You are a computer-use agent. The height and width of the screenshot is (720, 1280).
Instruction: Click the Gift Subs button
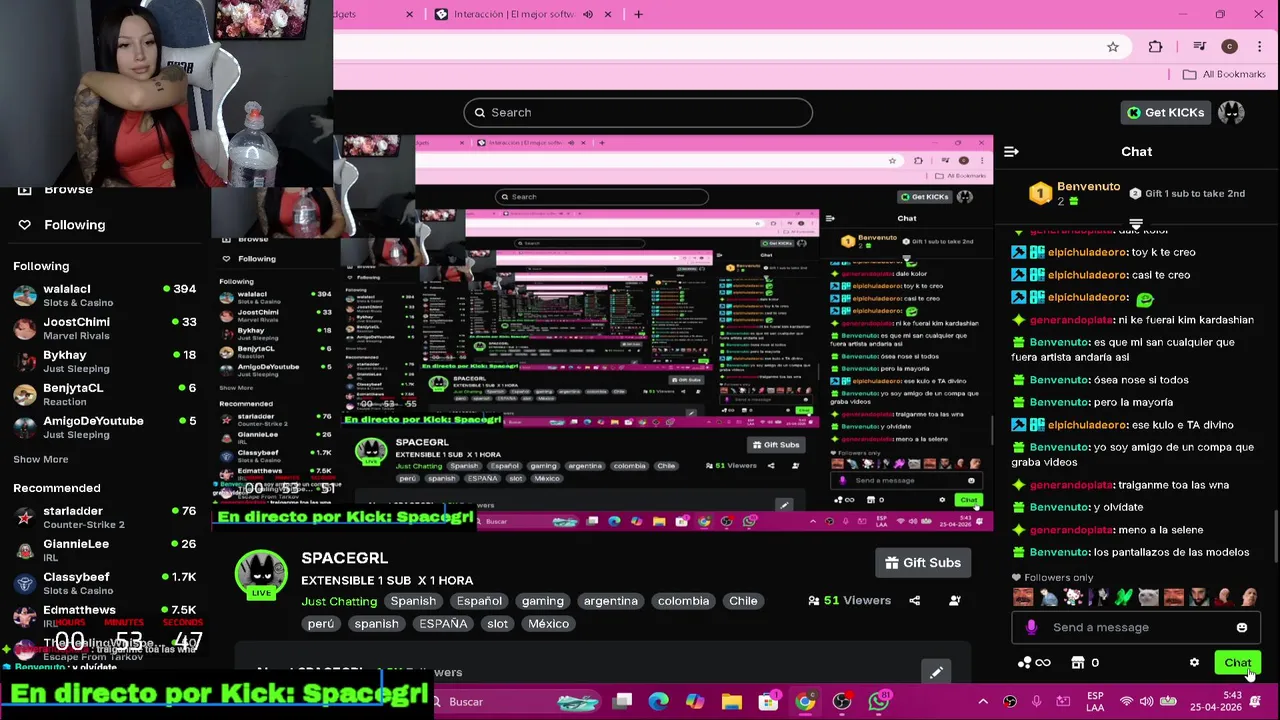(923, 563)
